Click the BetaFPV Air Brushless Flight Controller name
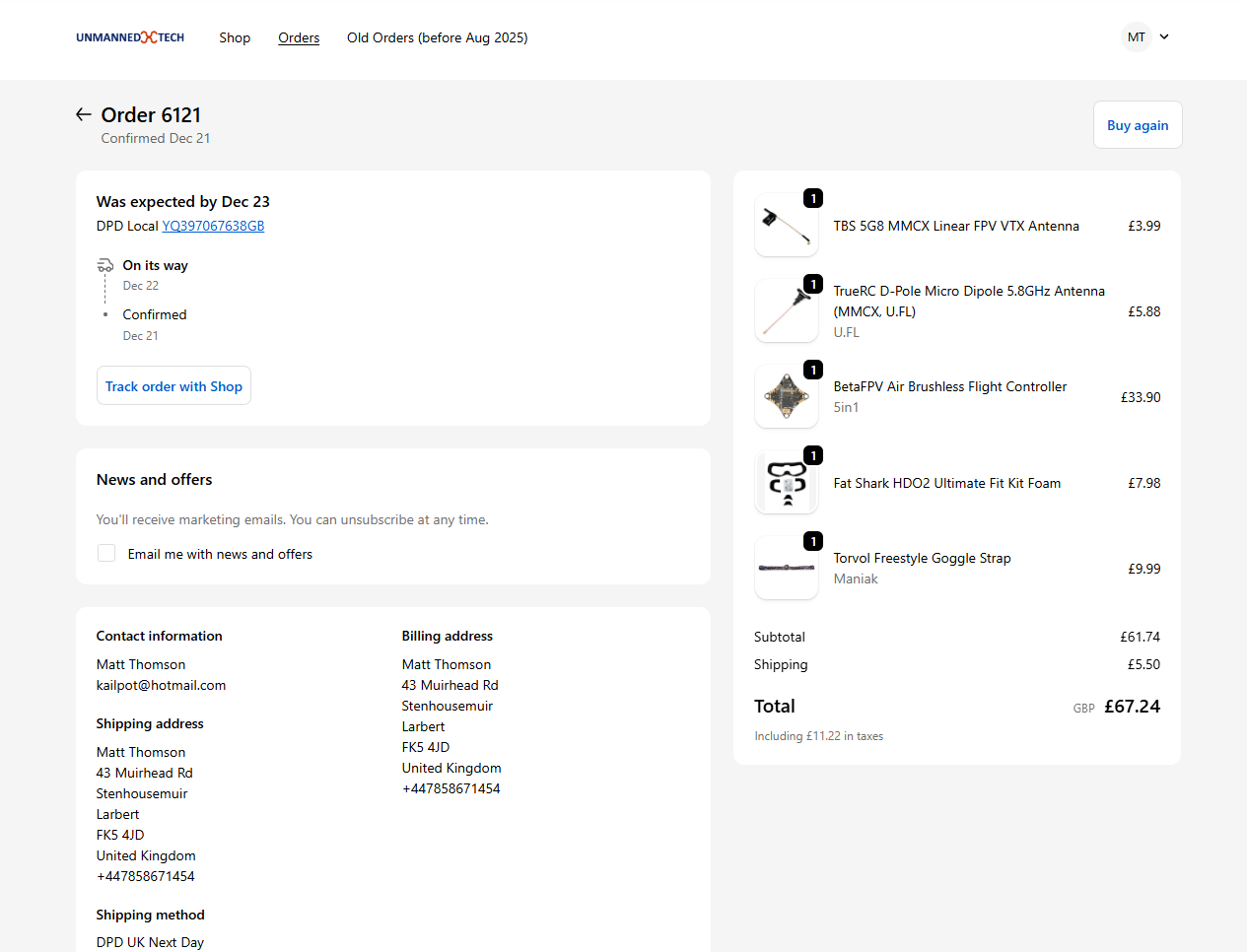1247x952 pixels. coord(949,386)
